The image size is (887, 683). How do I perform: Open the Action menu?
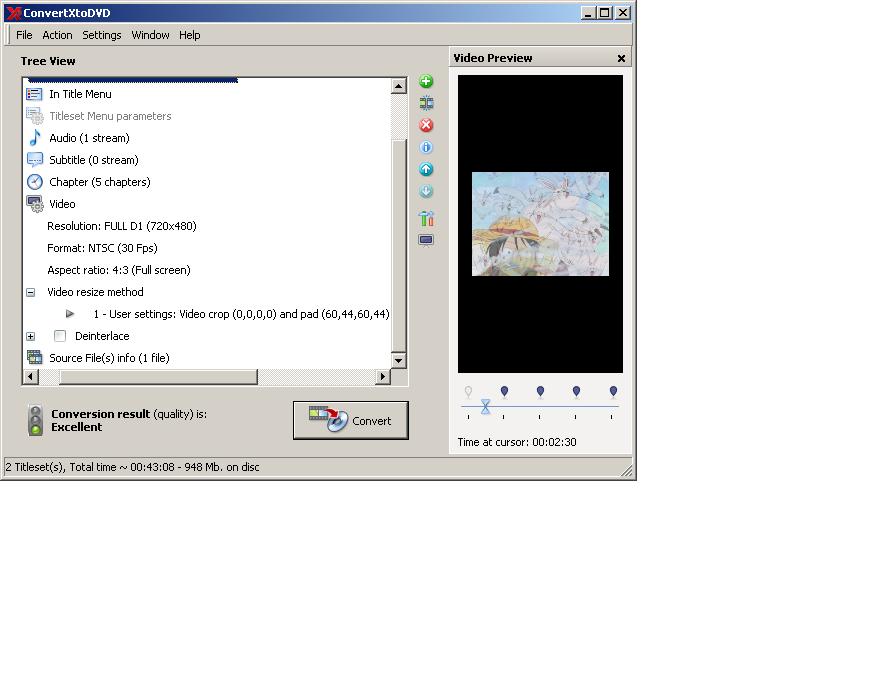[57, 35]
